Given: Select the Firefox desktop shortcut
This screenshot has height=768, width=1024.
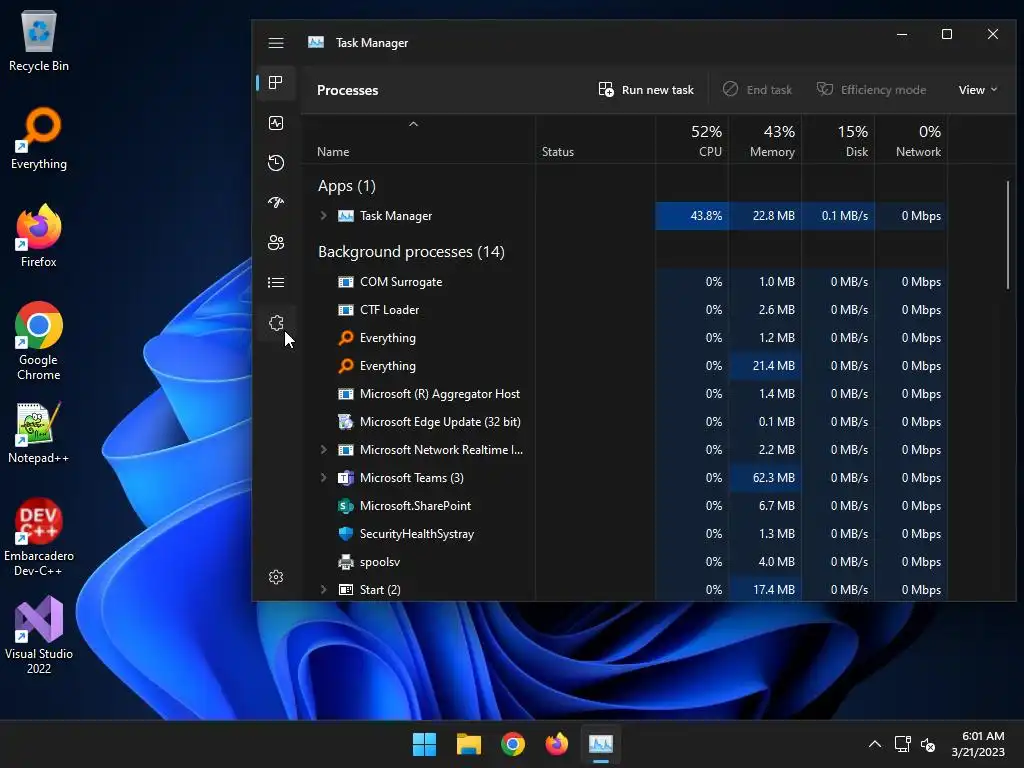Looking at the screenshot, I should (39, 236).
